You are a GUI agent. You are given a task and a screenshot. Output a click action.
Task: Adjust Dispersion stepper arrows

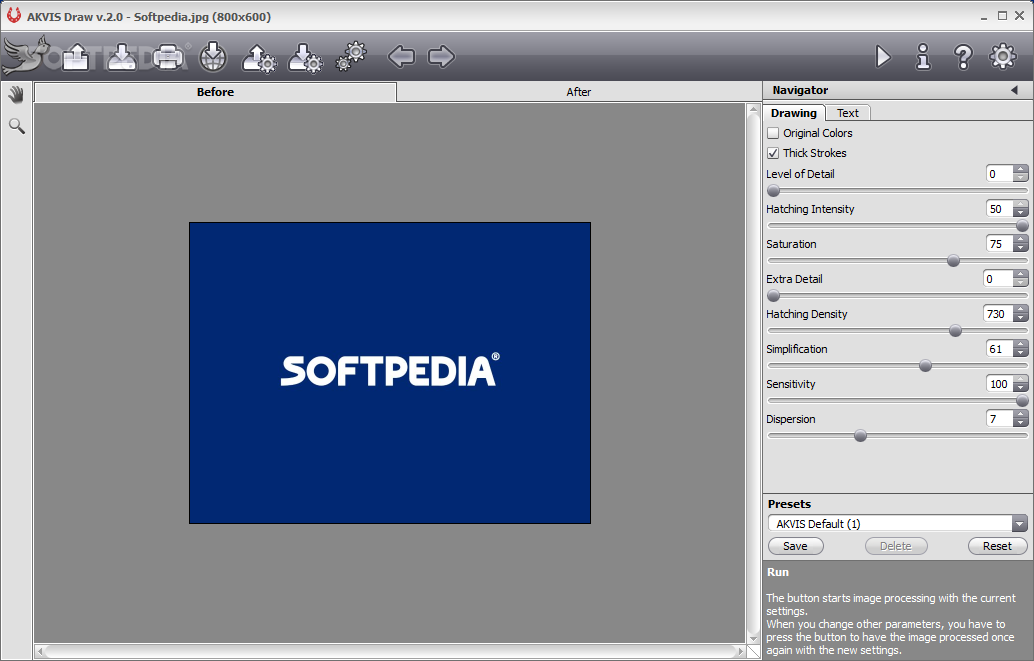pyautogui.click(x=1021, y=419)
